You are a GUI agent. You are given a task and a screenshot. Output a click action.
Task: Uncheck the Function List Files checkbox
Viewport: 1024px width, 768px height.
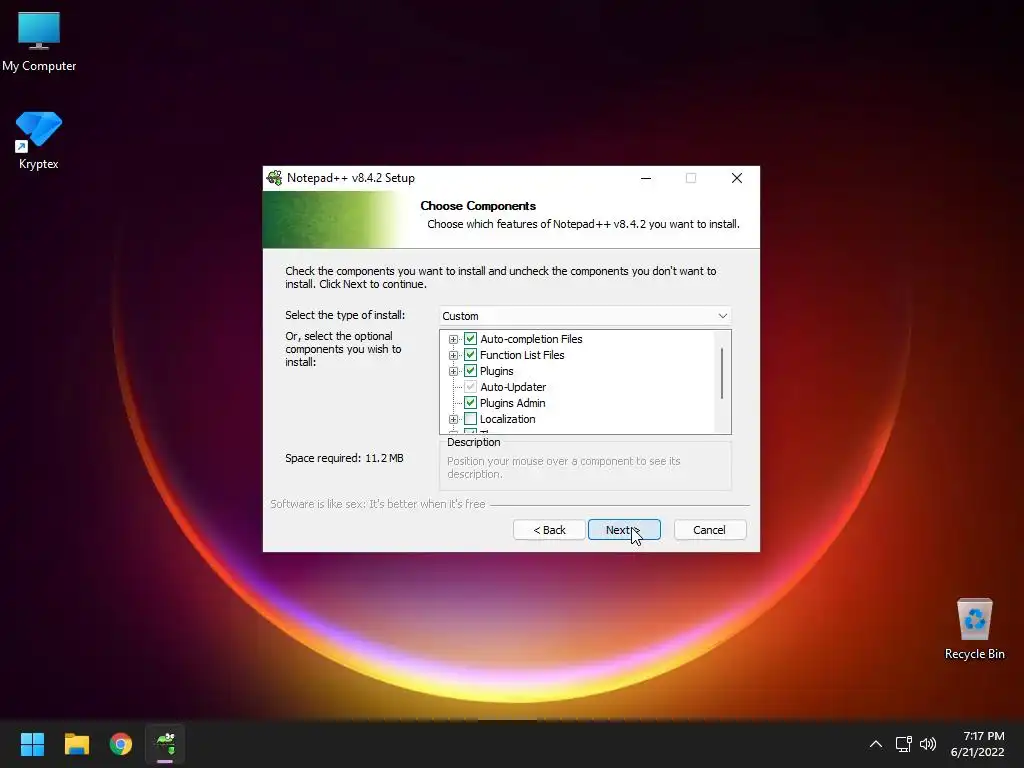click(470, 355)
